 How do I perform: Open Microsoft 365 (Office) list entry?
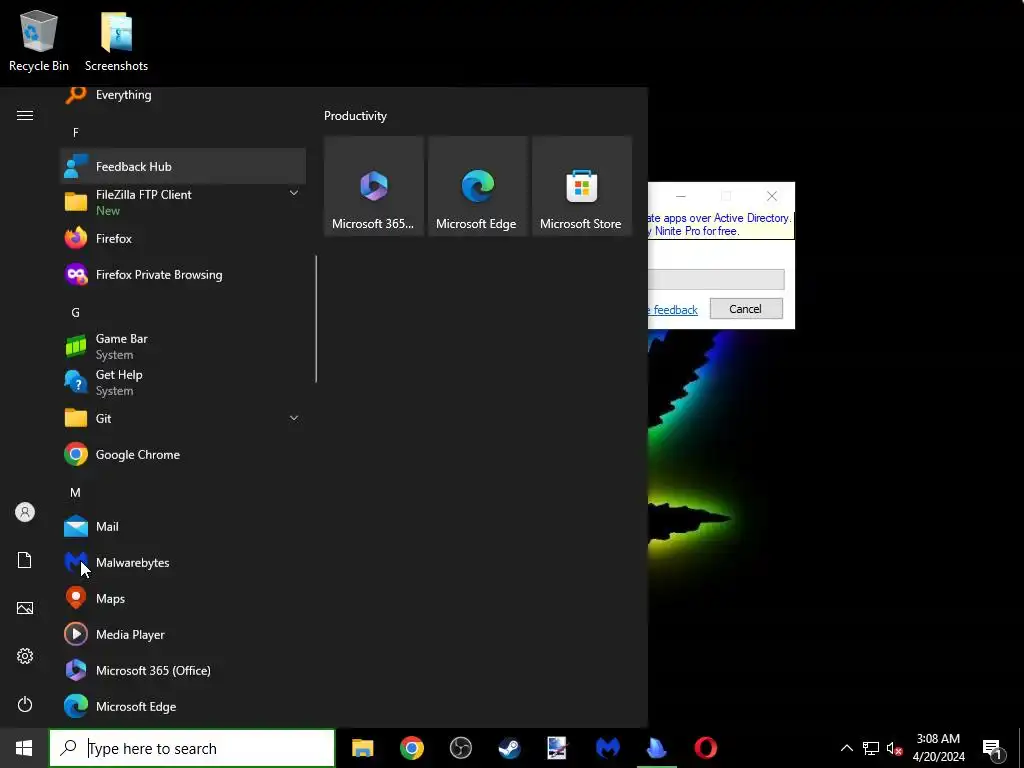pos(183,670)
